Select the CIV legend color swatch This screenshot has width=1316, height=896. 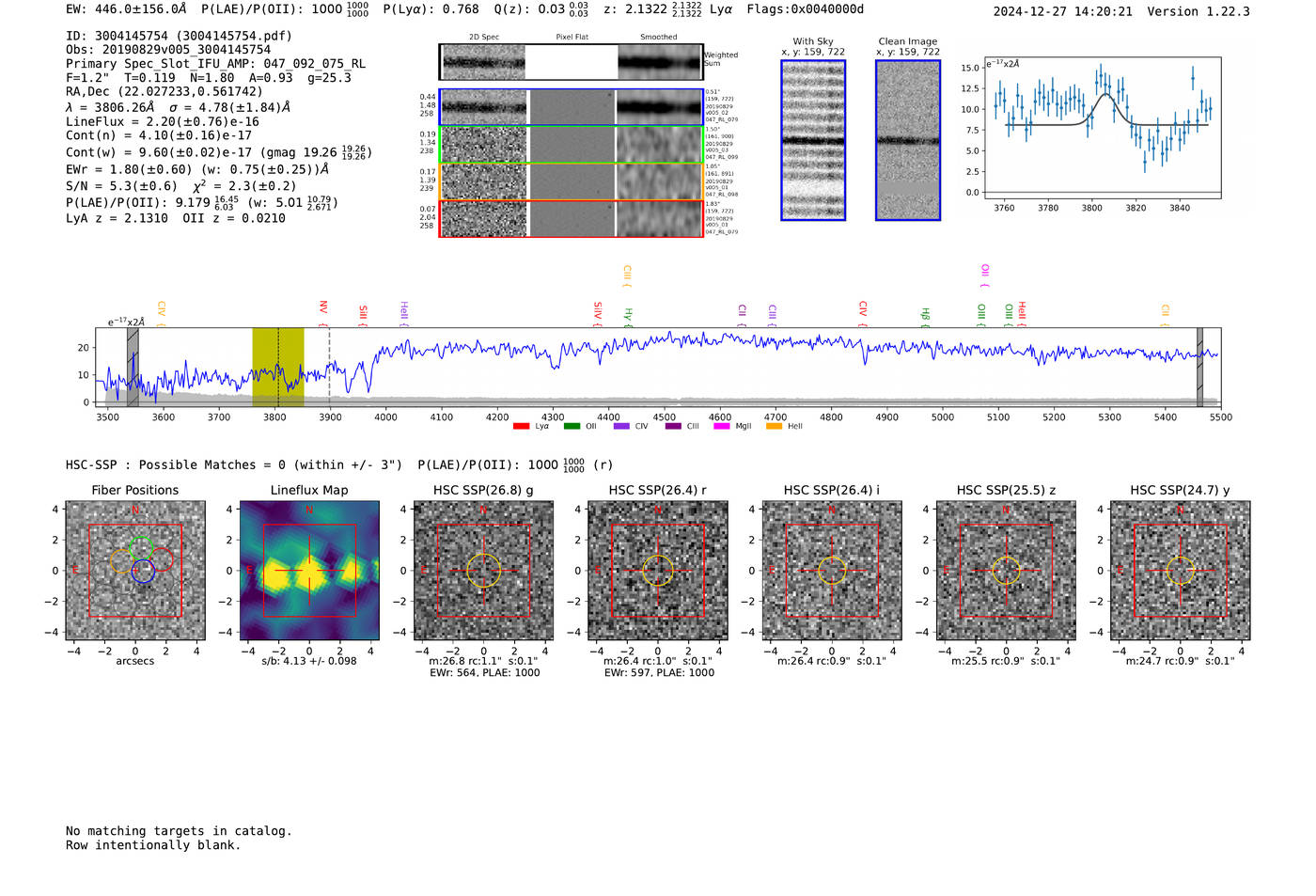click(x=621, y=426)
